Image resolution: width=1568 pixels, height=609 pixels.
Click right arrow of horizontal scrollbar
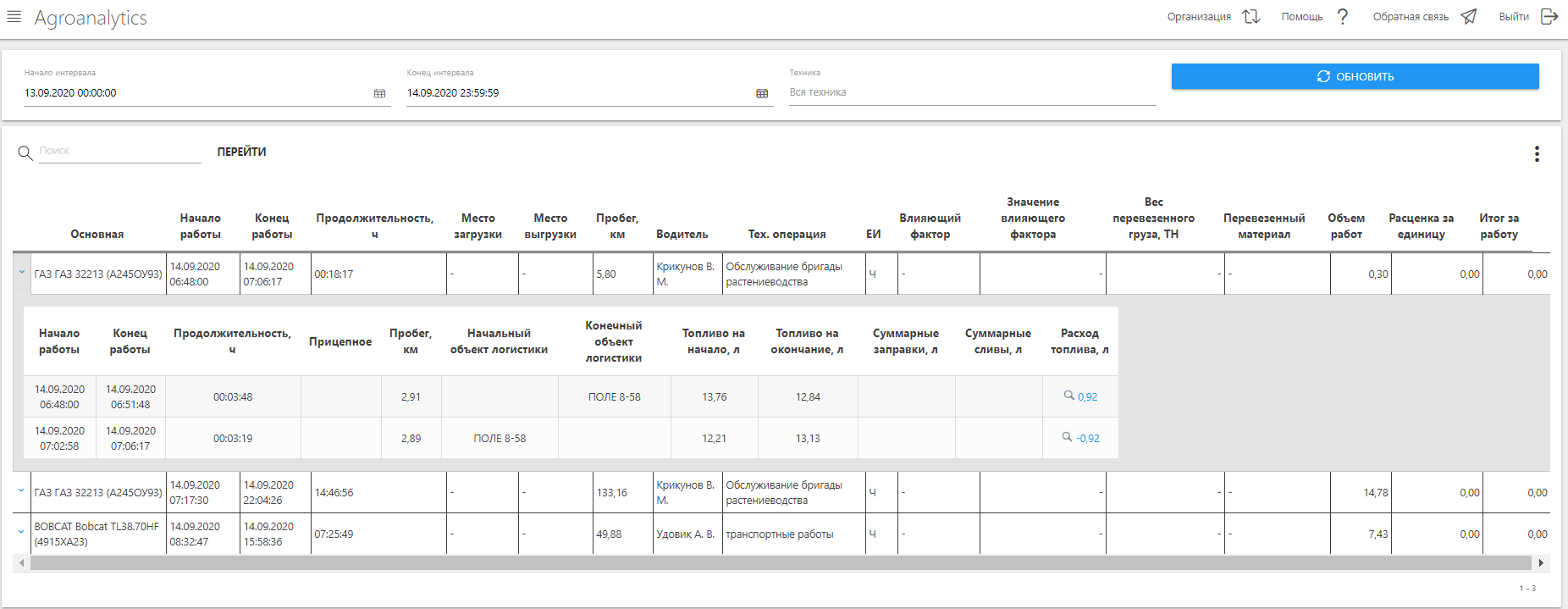coord(1541,563)
